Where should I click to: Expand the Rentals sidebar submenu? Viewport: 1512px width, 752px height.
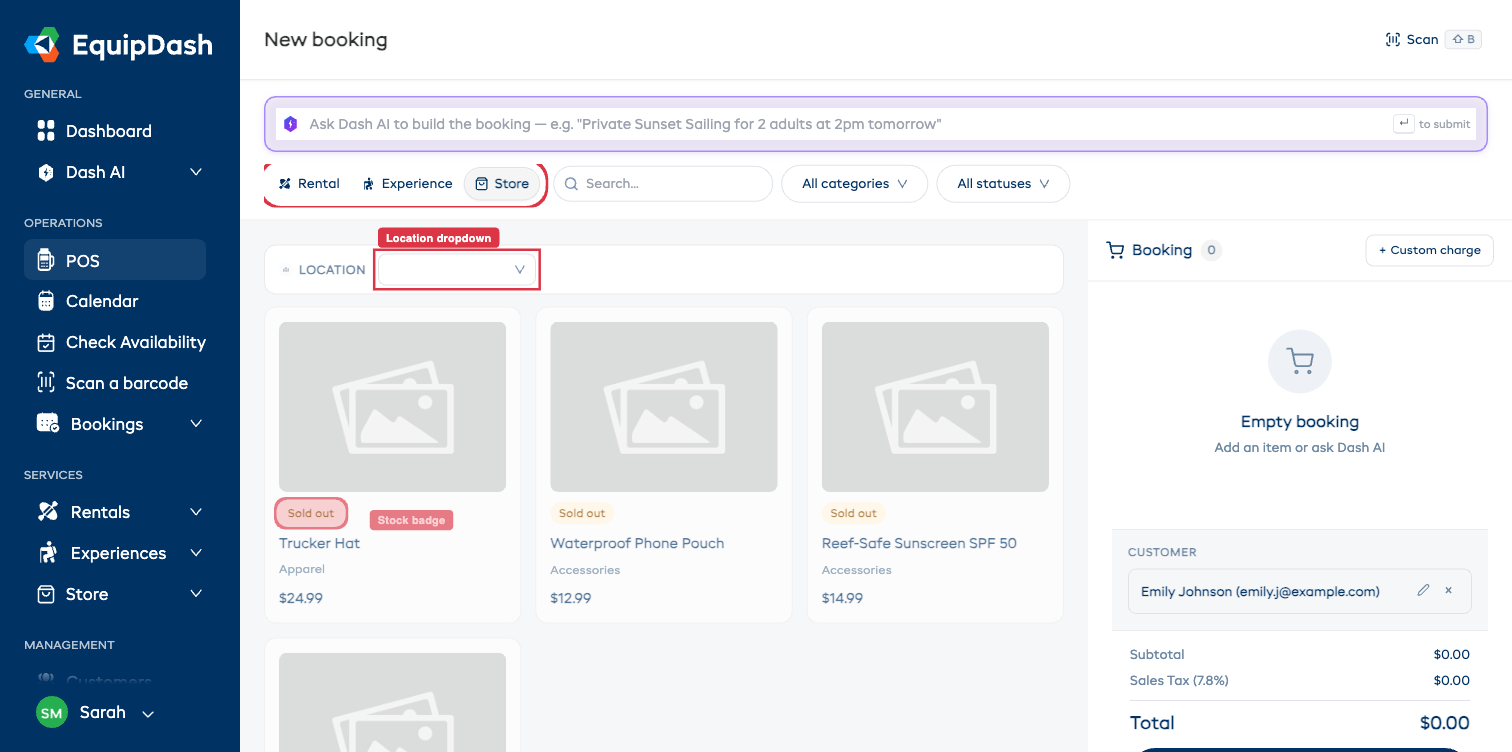196,512
